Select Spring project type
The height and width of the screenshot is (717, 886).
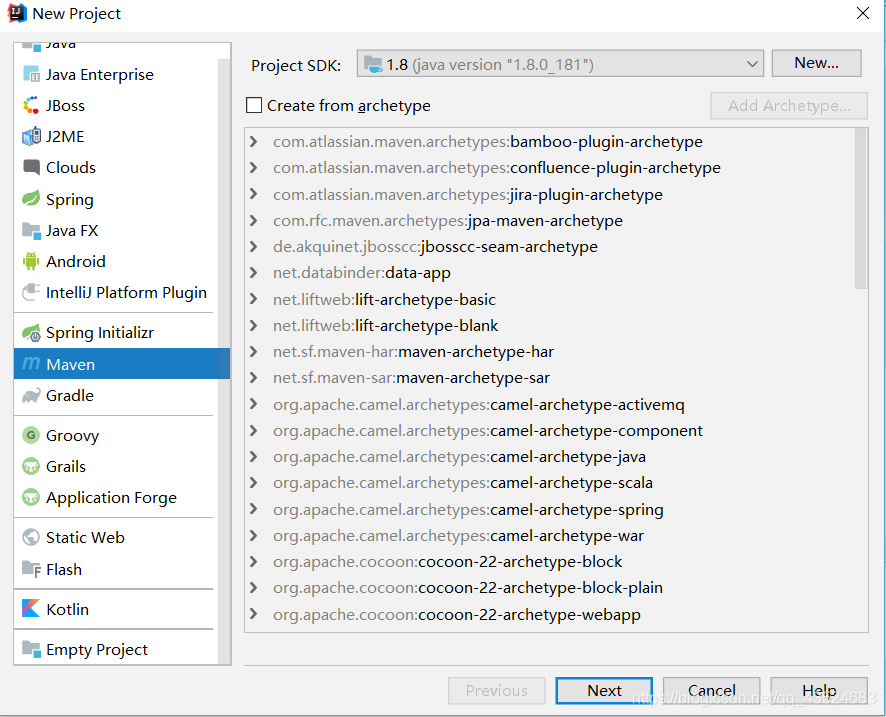point(116,199)
